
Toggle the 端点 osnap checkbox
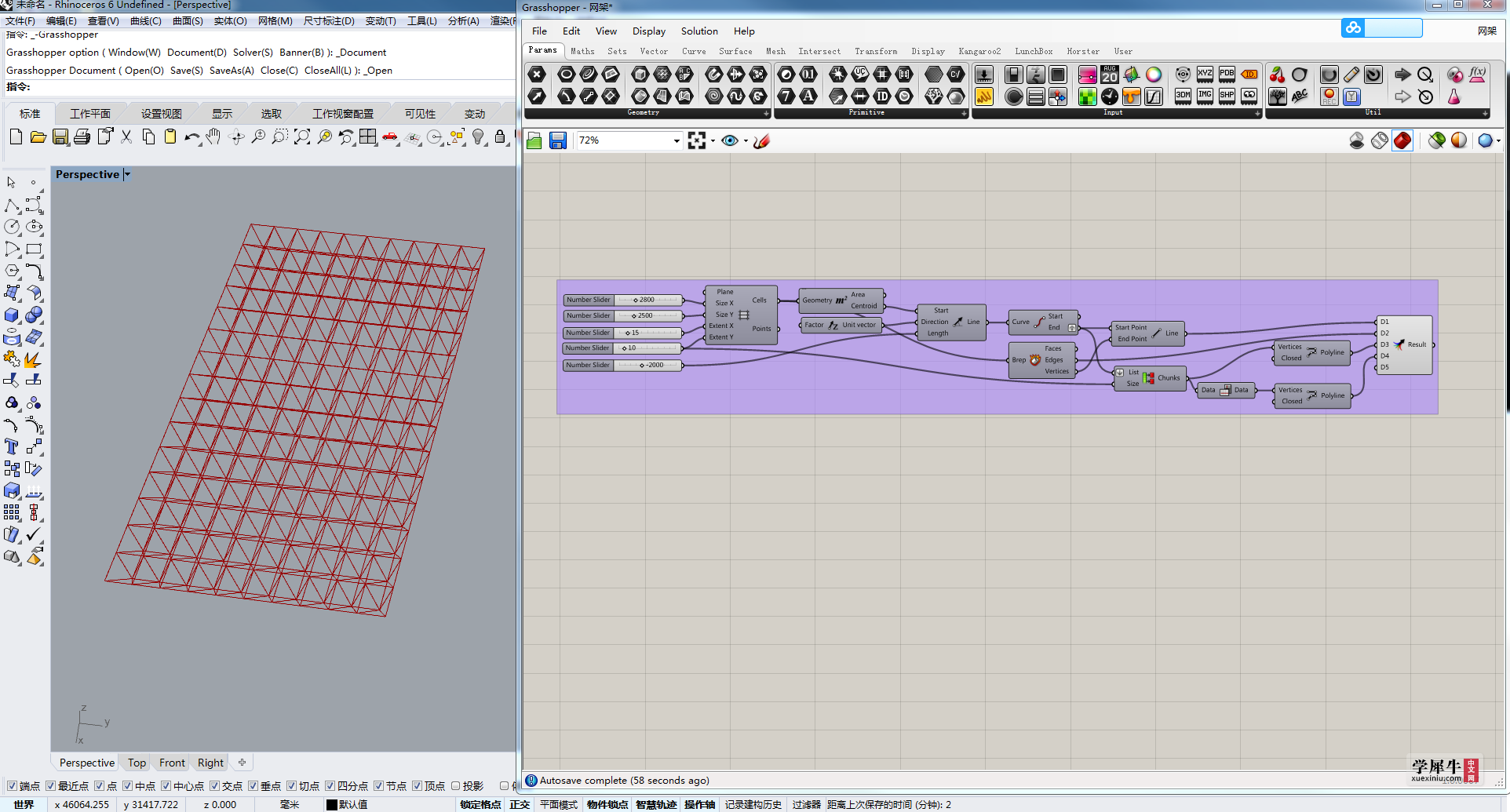click(x=12, y=785)
